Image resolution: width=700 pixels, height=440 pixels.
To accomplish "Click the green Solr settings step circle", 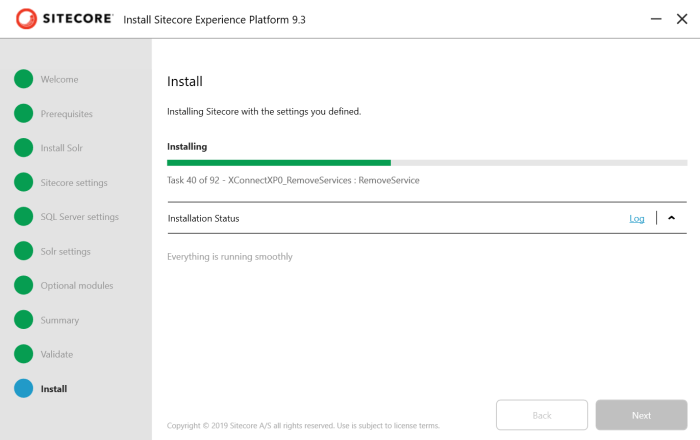I will pos(24,251).
